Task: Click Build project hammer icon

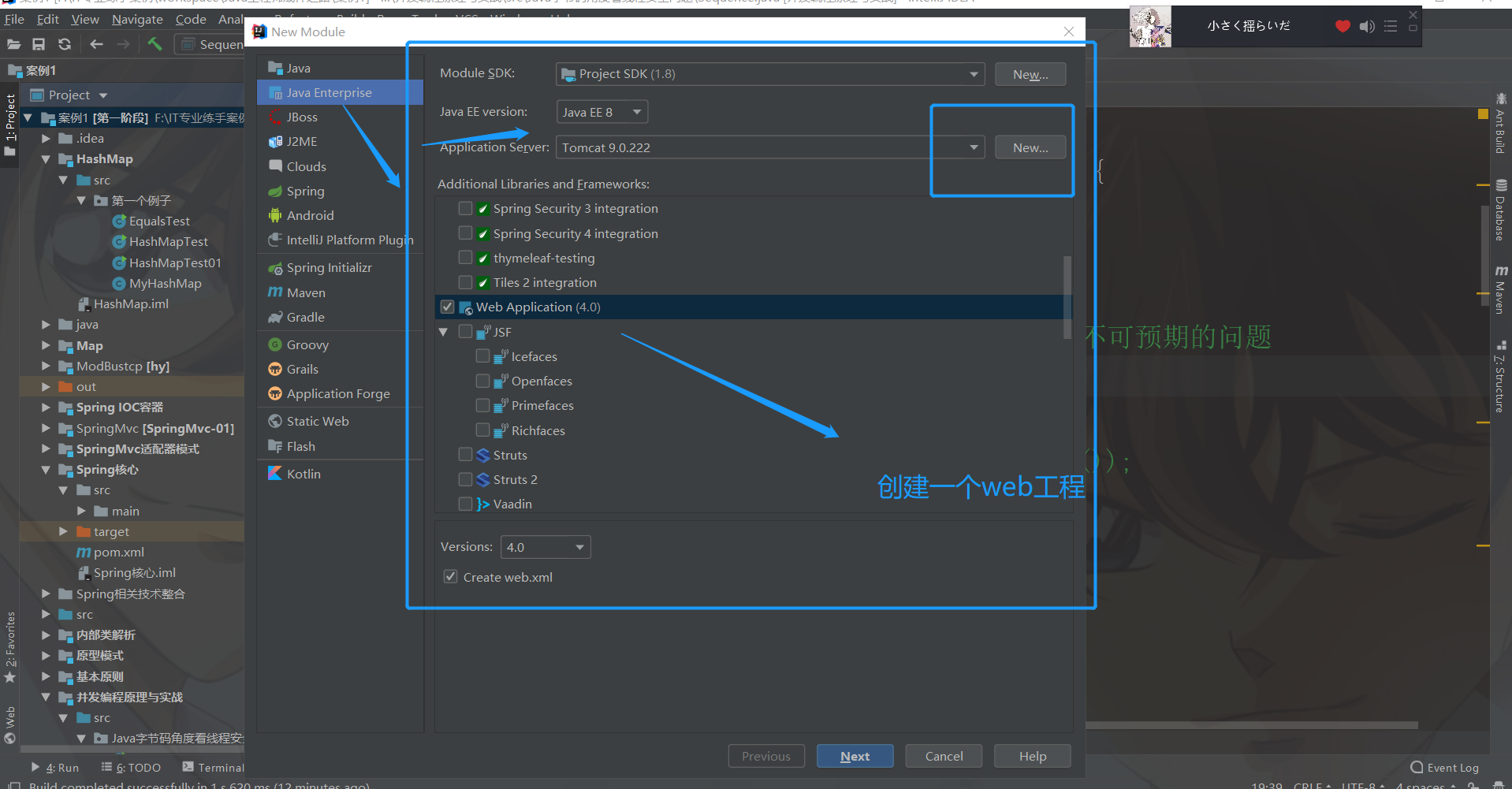Action: pyautogui.click(x=155, y=44)
